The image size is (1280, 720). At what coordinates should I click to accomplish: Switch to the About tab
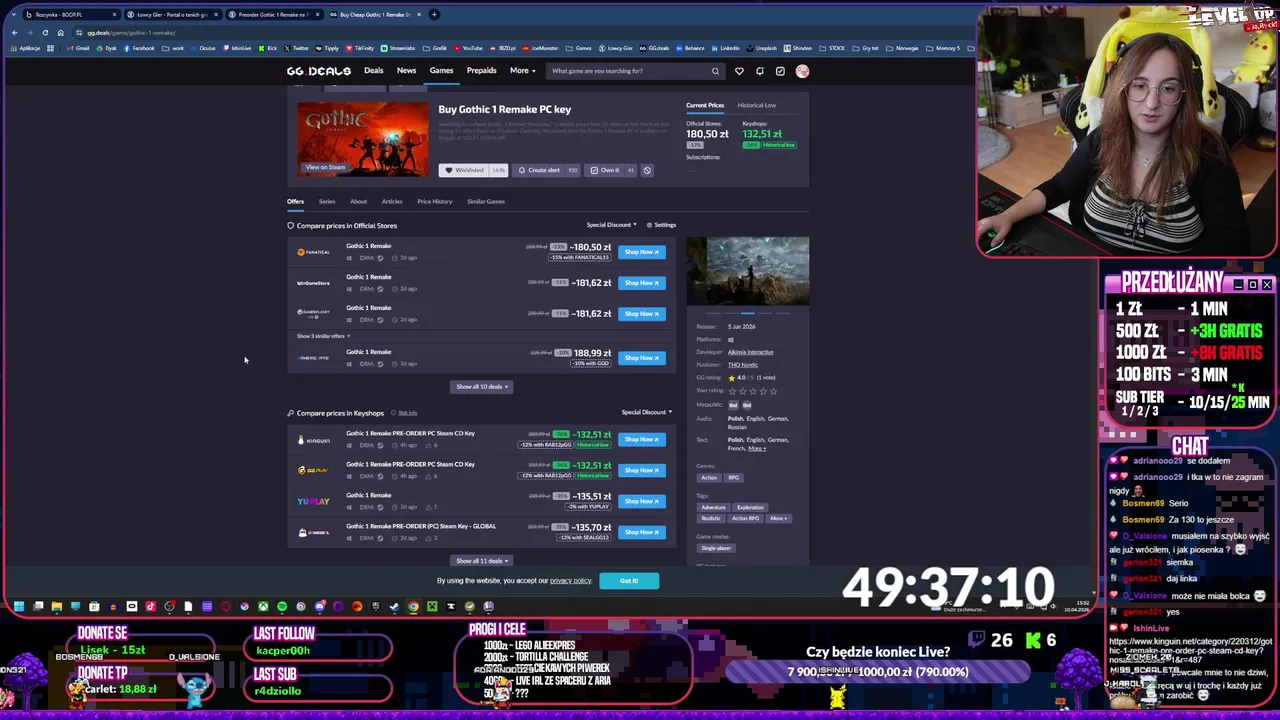click(358, 202)
